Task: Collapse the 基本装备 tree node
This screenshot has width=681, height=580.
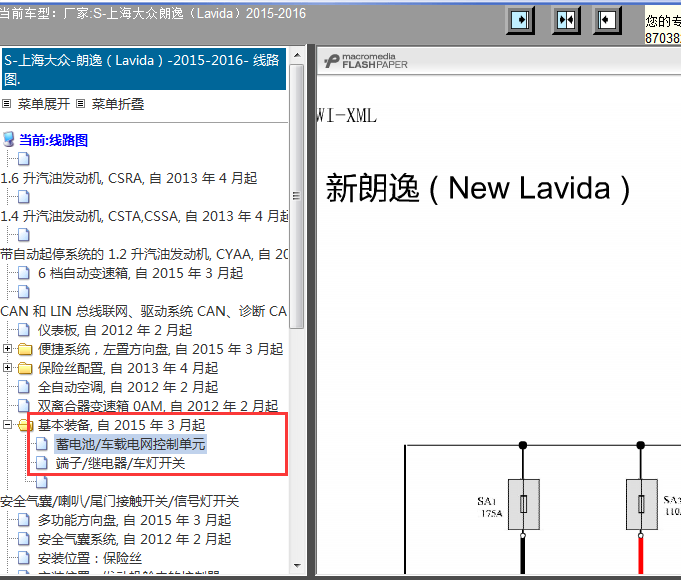Action: tap(7, 425)
